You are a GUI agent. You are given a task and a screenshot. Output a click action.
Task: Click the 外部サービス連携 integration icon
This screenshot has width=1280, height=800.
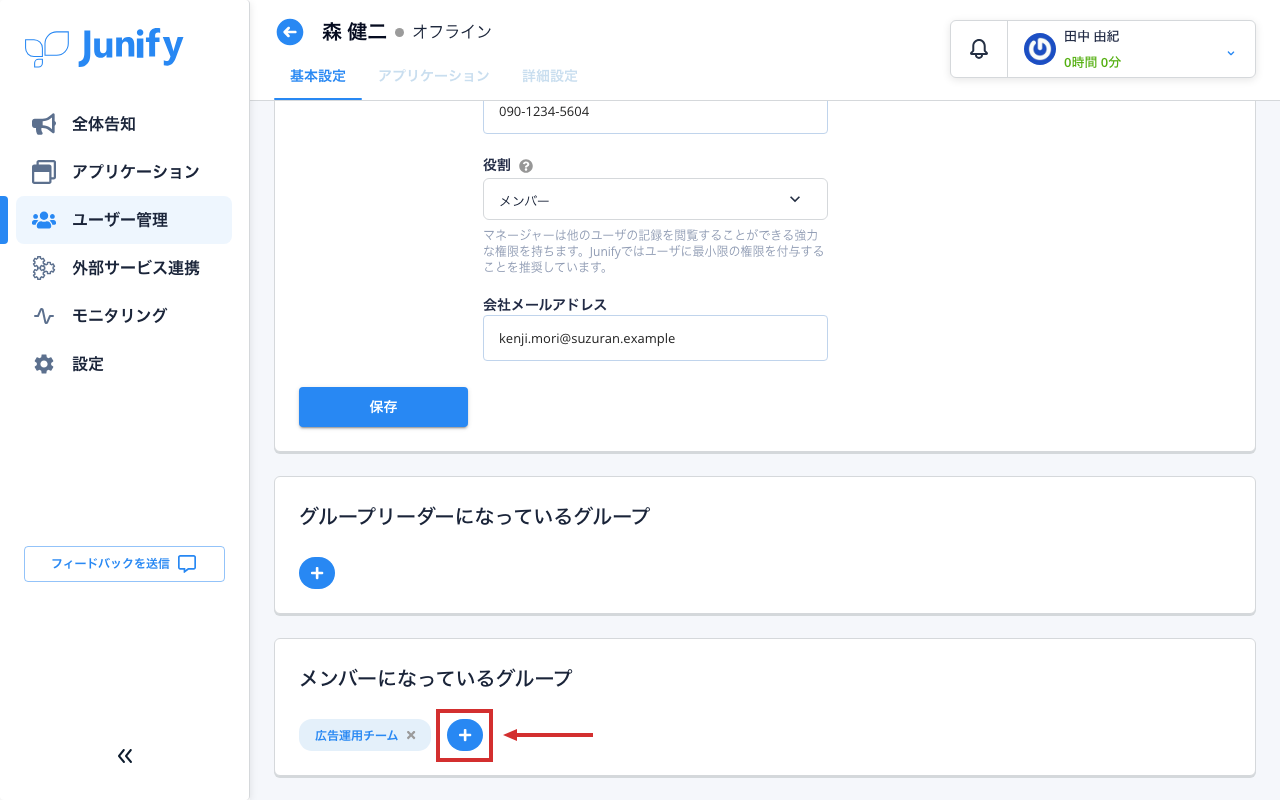(44, 268)
